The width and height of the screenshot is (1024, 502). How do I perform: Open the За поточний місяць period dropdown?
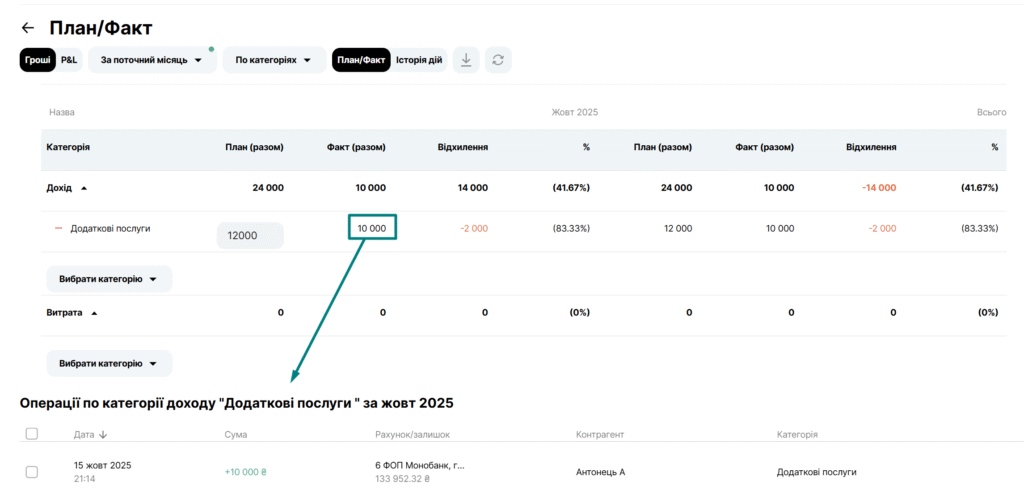pos(152,60)
